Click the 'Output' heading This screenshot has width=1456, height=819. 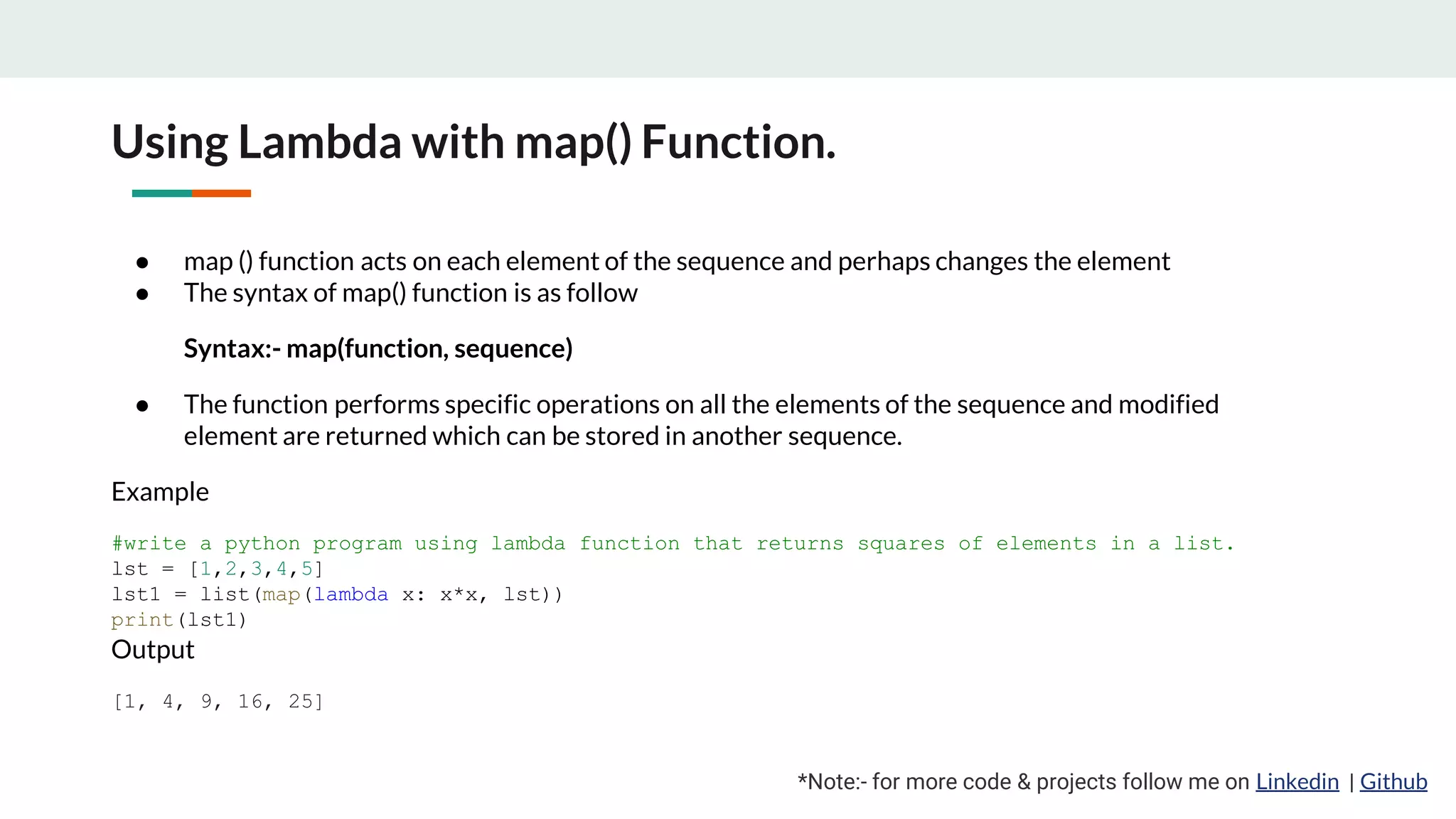click(153, 650)
